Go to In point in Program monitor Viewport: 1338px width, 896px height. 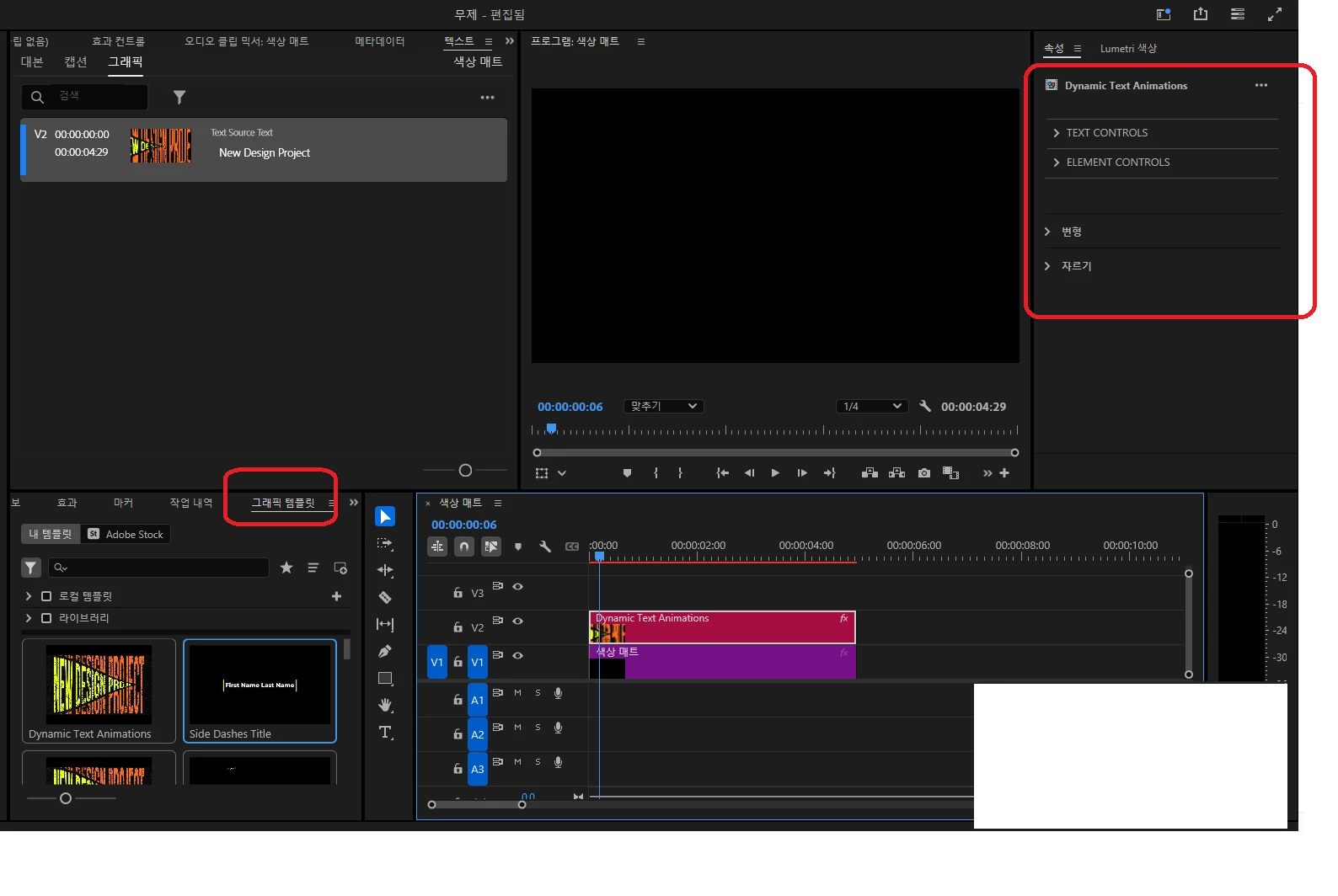pyautogui.click(x=722, y=473)
